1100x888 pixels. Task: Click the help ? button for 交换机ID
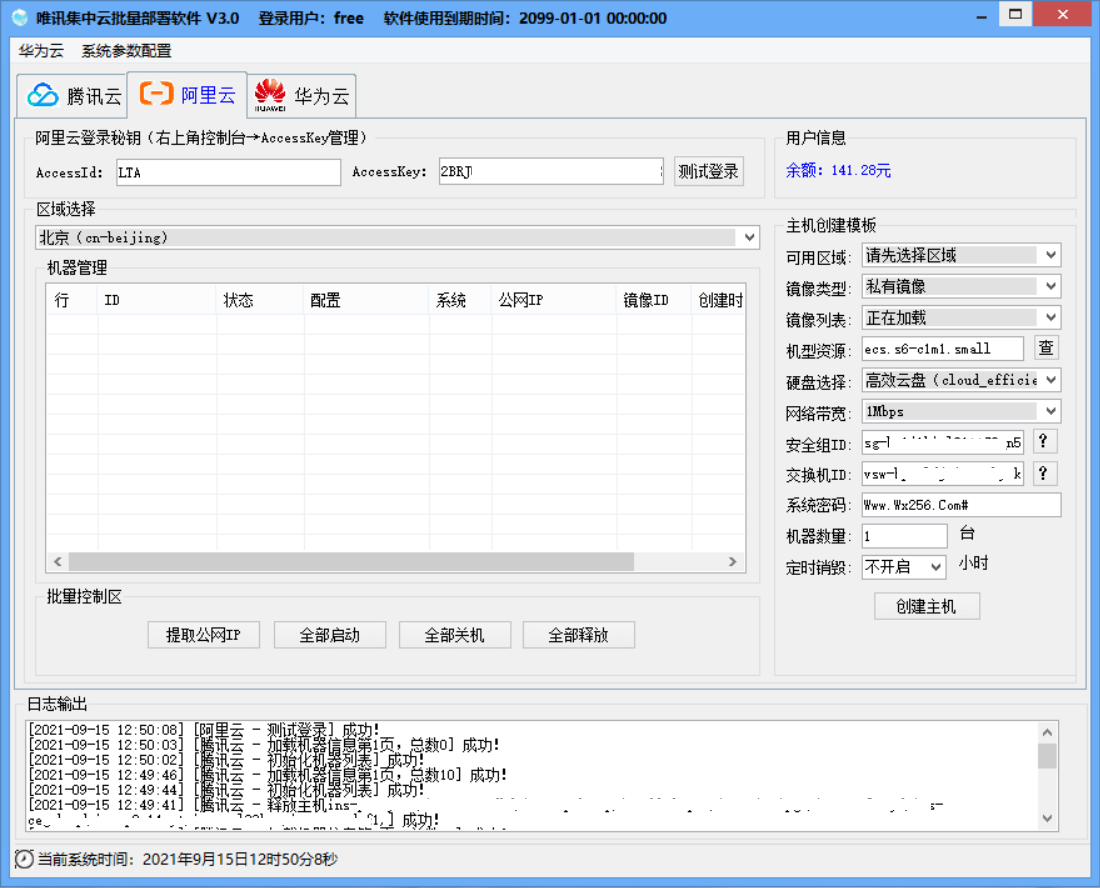pyautogui.click(x=1044, y=473)
